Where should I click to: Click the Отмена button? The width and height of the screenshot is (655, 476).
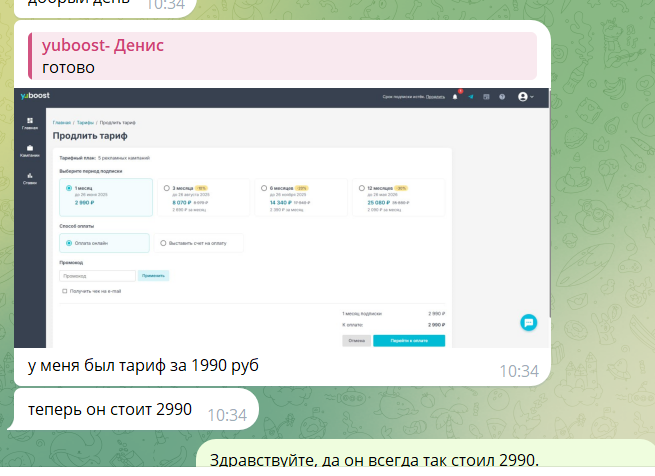356,341
